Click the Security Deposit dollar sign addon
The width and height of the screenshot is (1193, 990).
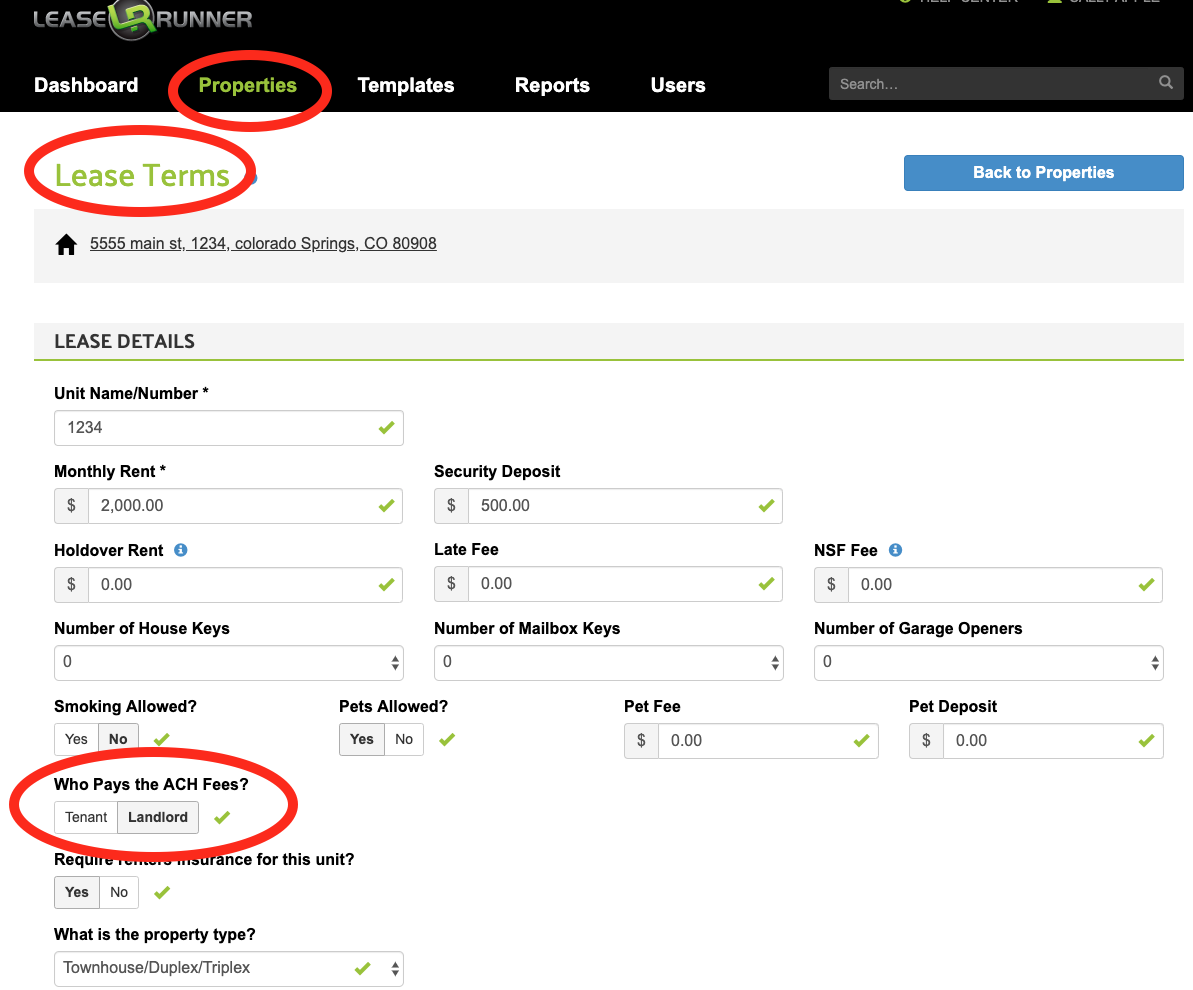(x=451, y=506)
